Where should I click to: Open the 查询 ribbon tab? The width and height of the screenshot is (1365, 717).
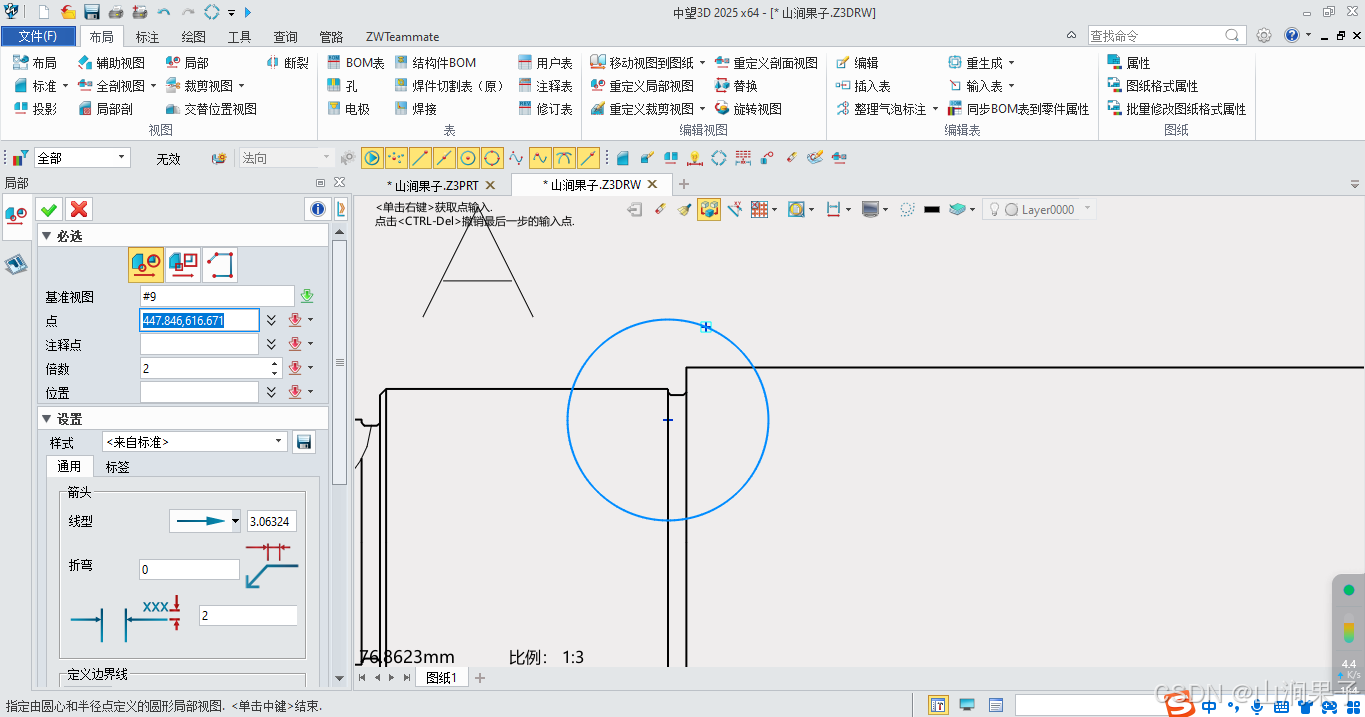tap(285, 36)
